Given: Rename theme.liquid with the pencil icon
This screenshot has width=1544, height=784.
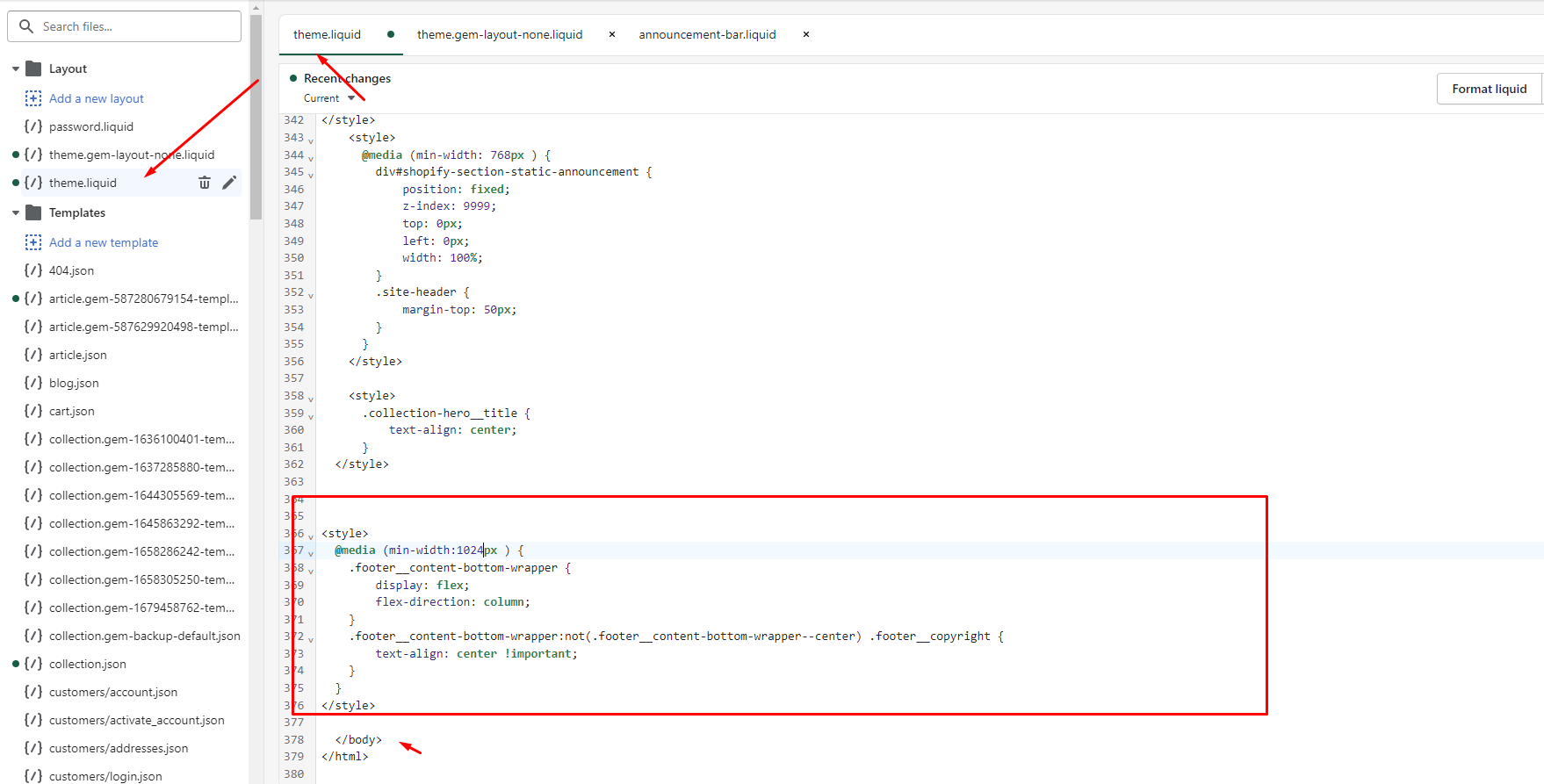Looking at the screenshot, I should [x=229, y=183].
